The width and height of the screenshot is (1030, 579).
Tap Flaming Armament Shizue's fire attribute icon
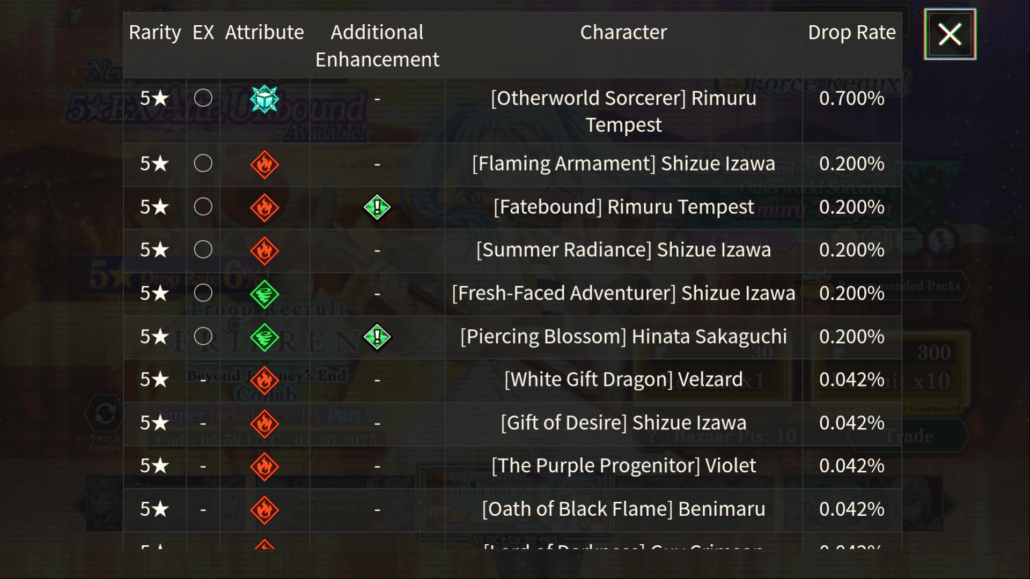tap(264, 164)
